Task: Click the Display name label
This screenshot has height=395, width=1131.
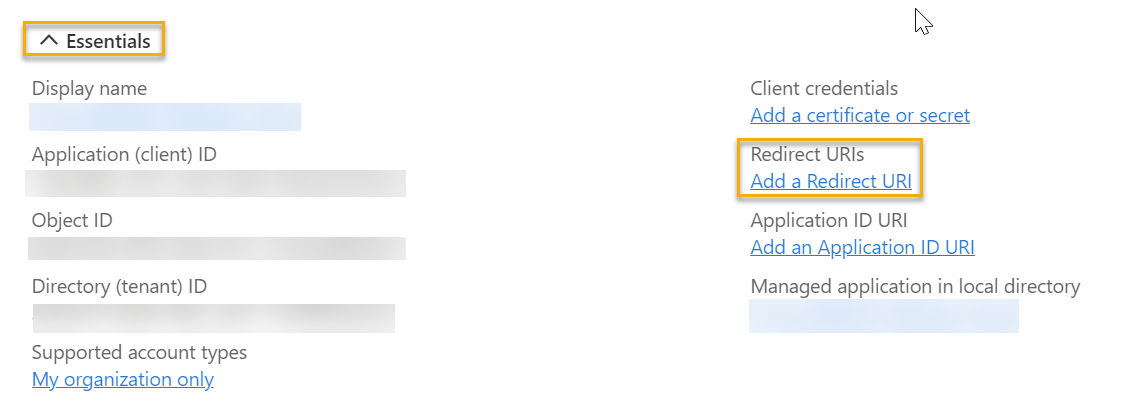Action: point(89,89)
